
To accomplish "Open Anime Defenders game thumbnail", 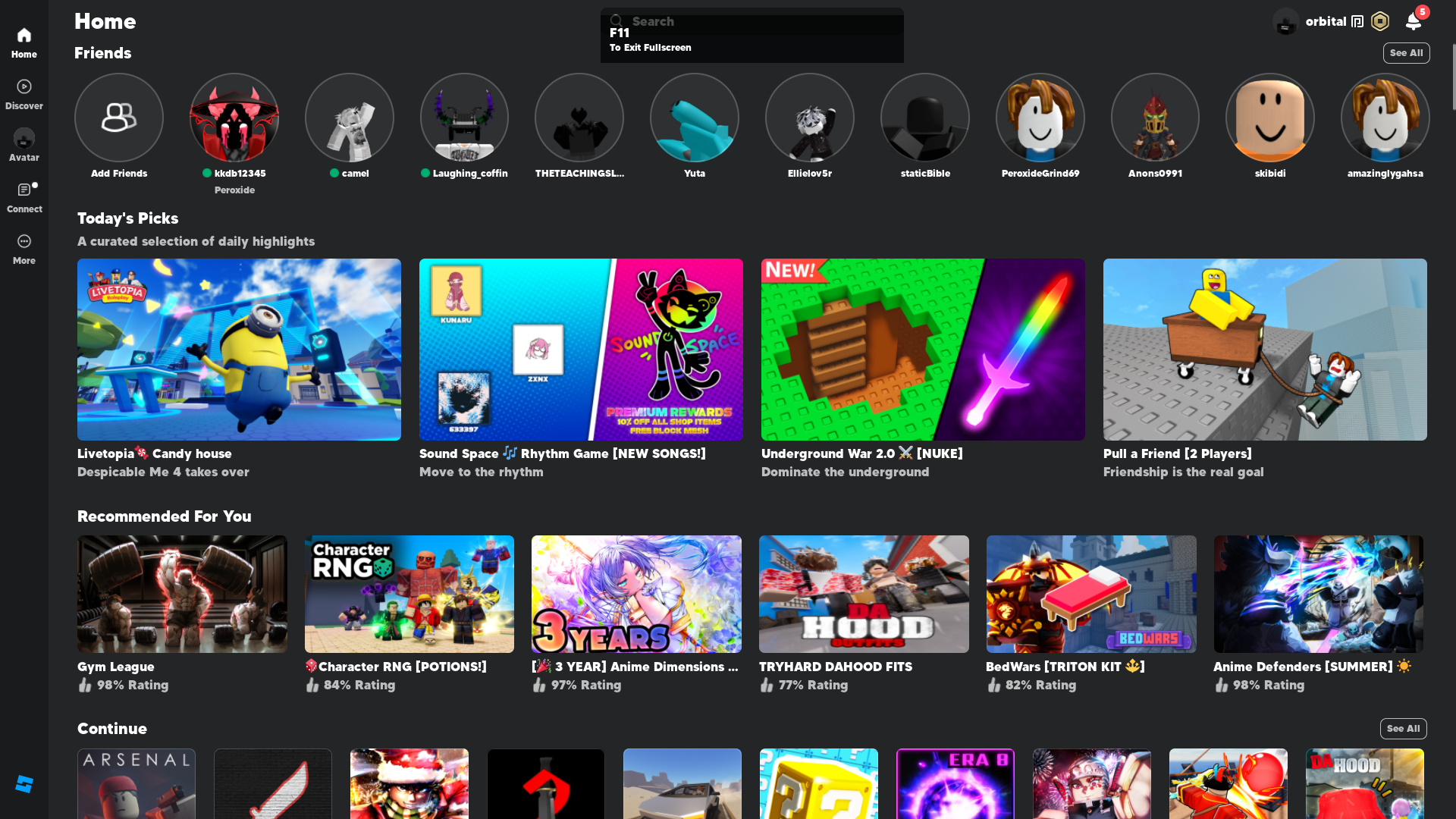I will point(1319,595).
